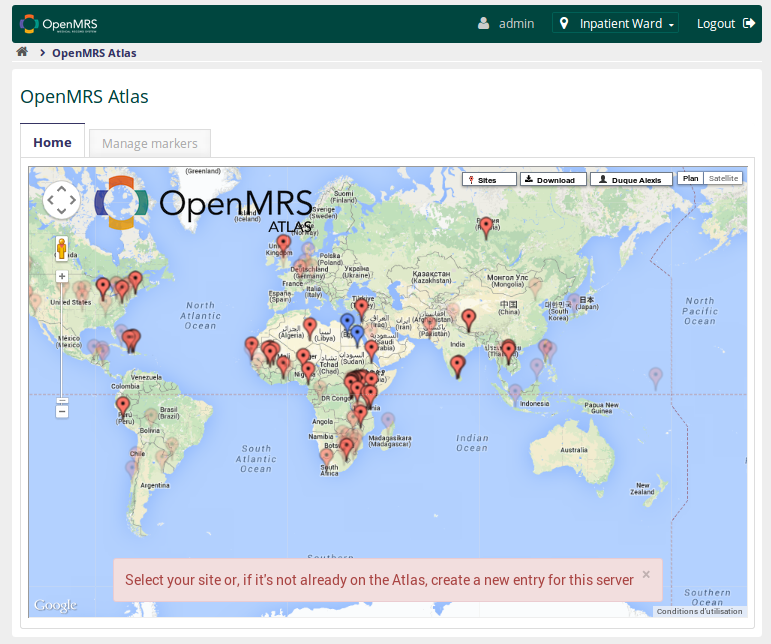Select the faded marker in Mongolia
The image size is (771, 644).
tap(535, 288)
